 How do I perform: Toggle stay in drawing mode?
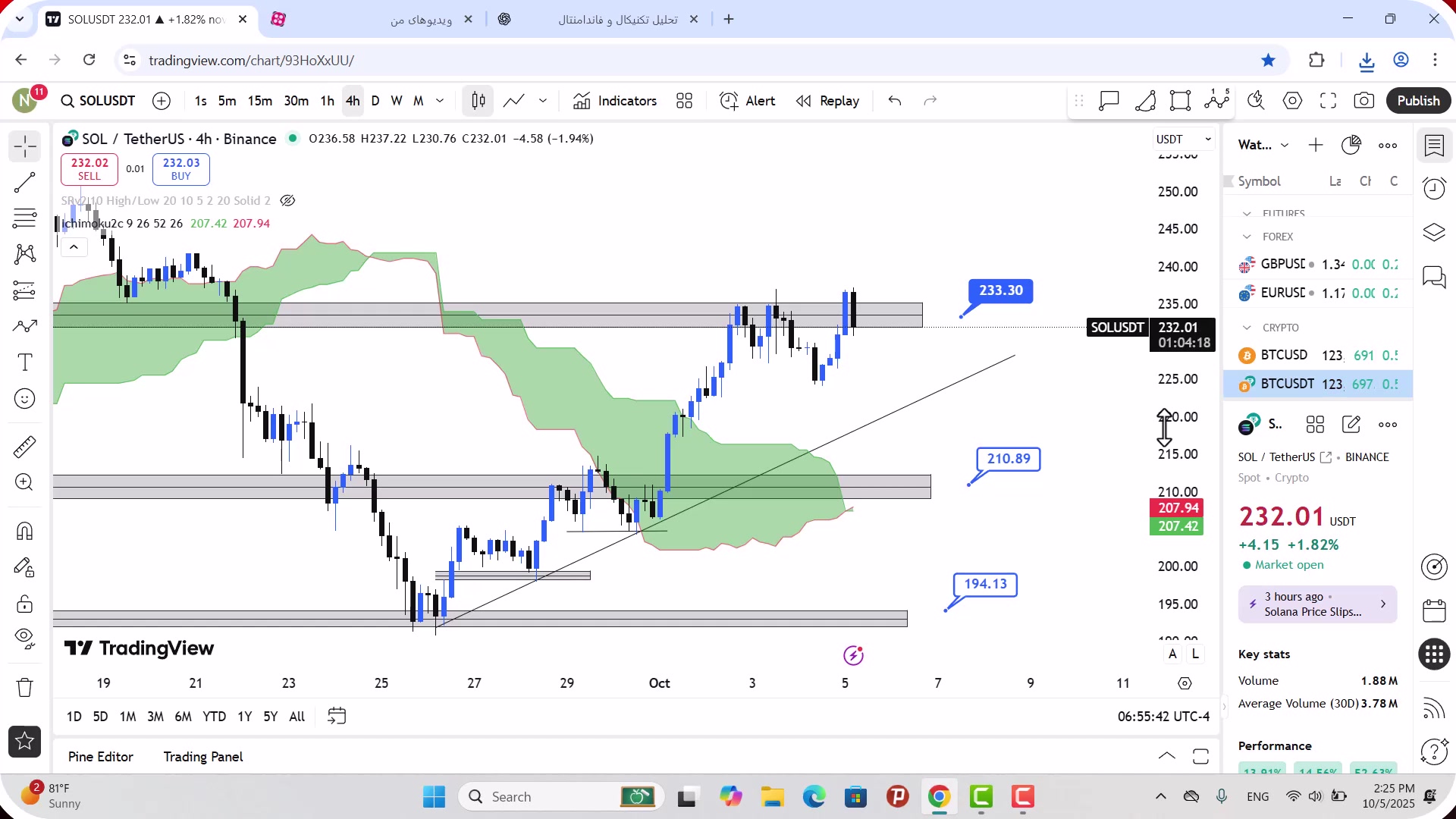point(24,567)
